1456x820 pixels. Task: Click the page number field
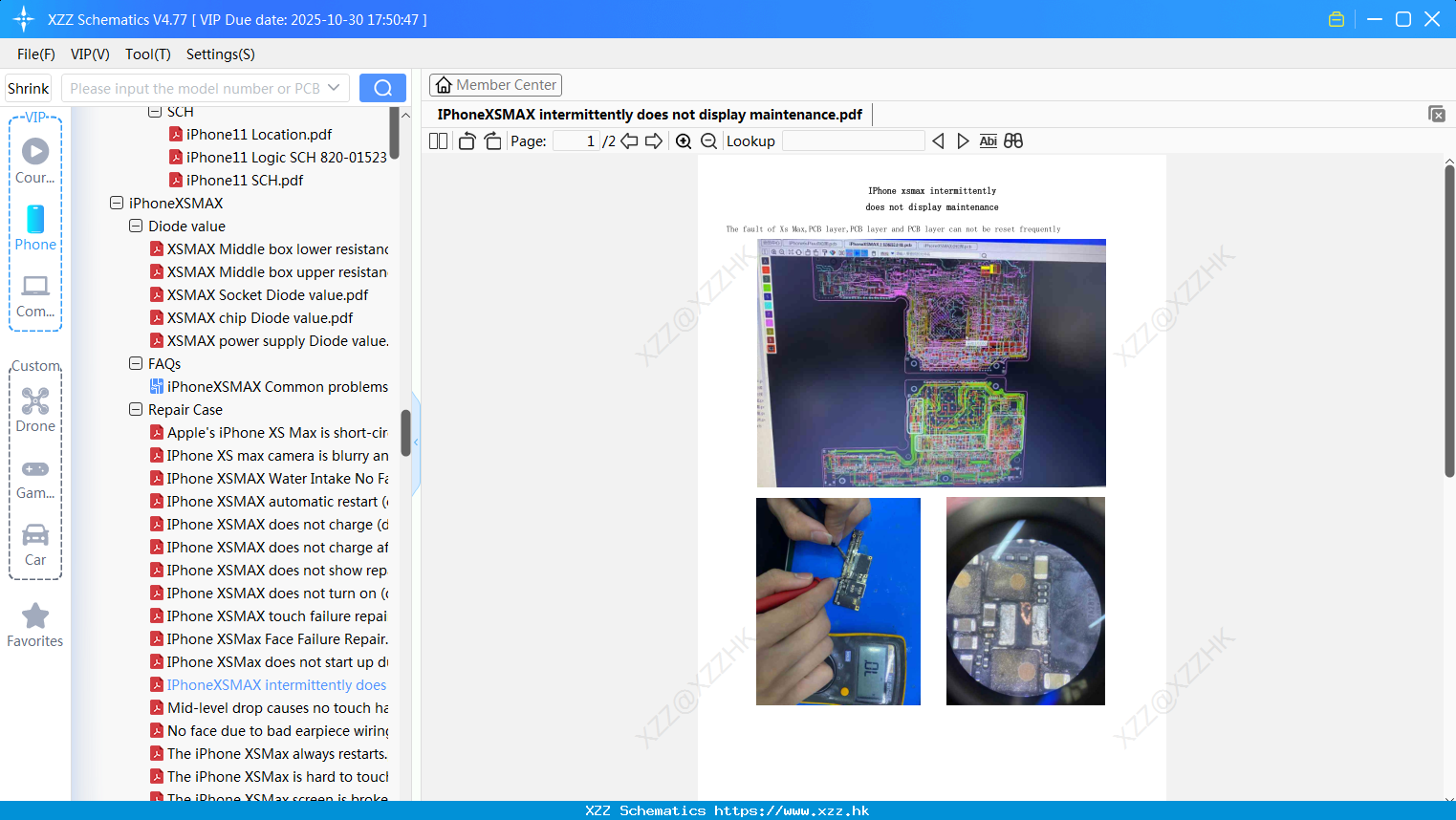576,141
